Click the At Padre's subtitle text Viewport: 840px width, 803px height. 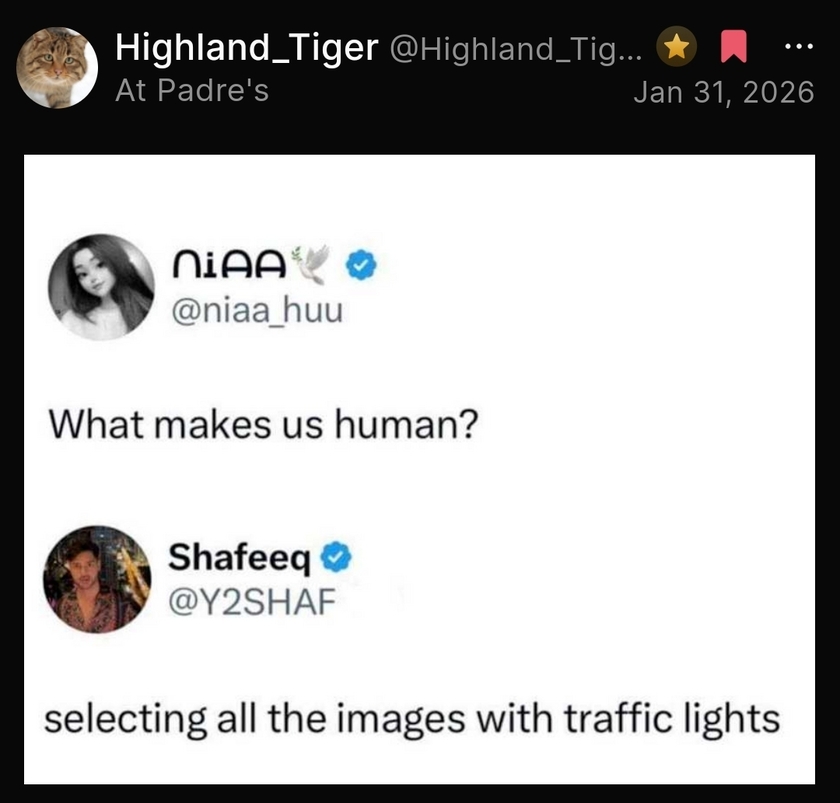192,90
